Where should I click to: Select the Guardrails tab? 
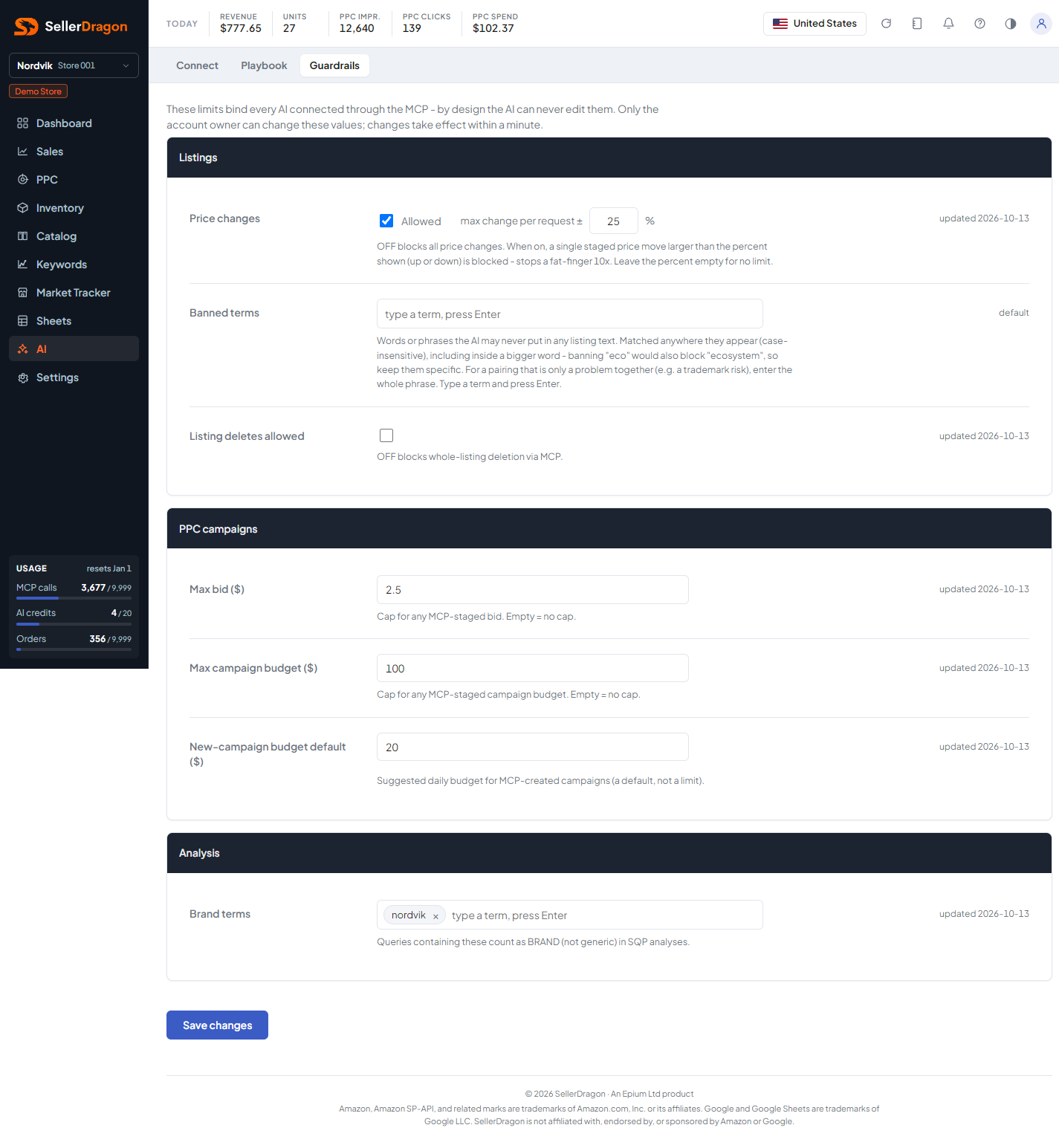334,65
